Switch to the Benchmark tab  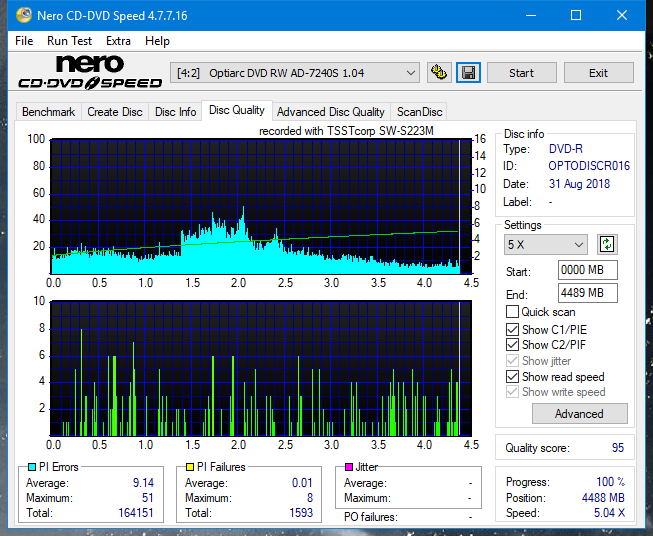tap(49, 112)
